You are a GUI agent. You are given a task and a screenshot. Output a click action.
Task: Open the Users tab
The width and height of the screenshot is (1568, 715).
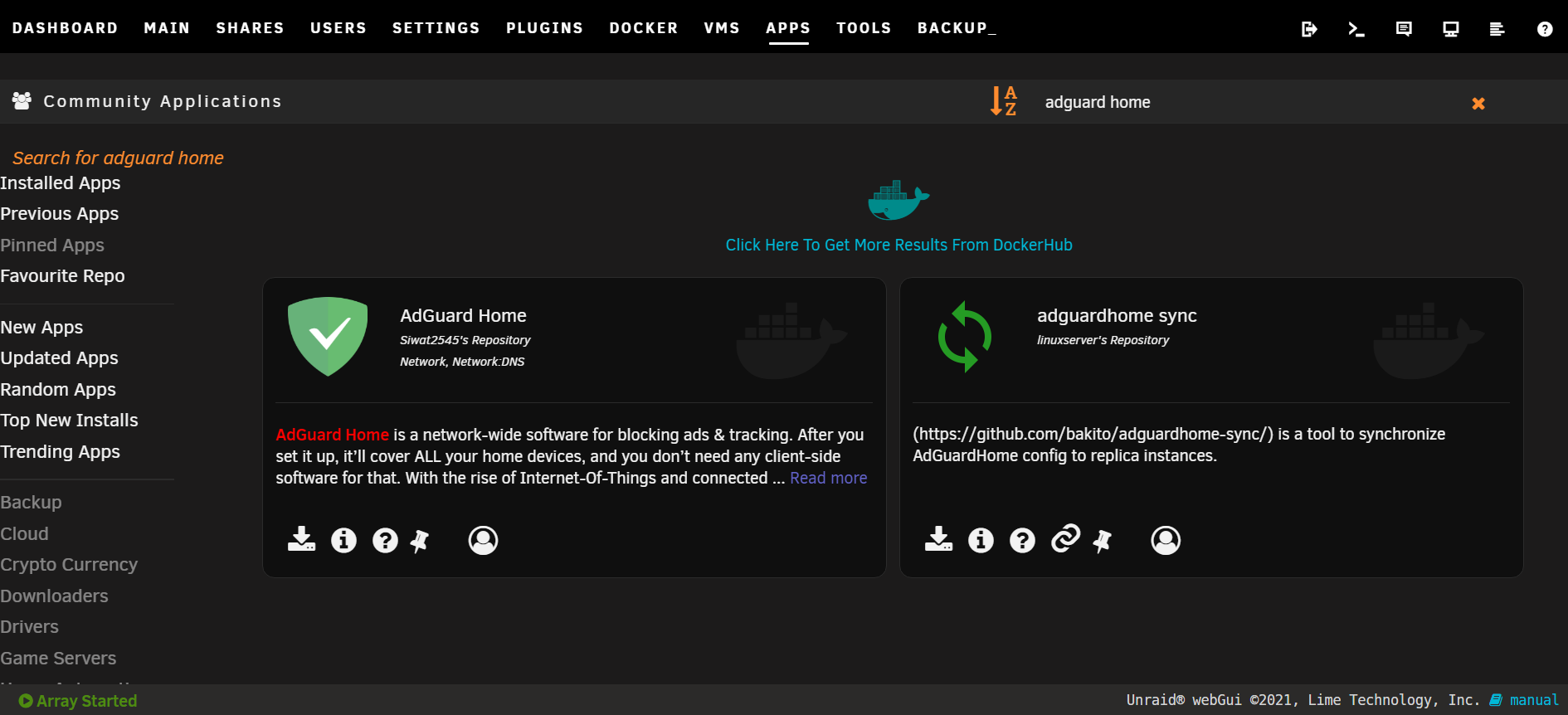[338, 28]
